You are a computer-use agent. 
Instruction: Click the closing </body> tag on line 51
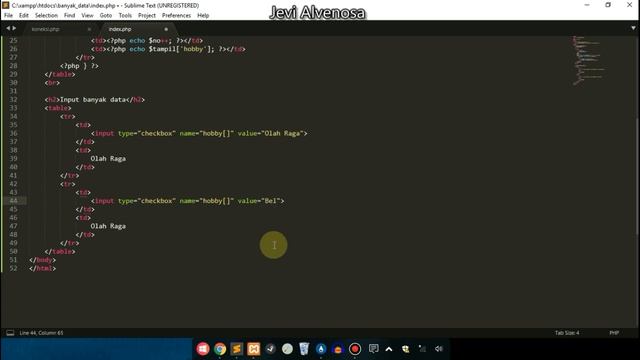click(x=42, y=260)
